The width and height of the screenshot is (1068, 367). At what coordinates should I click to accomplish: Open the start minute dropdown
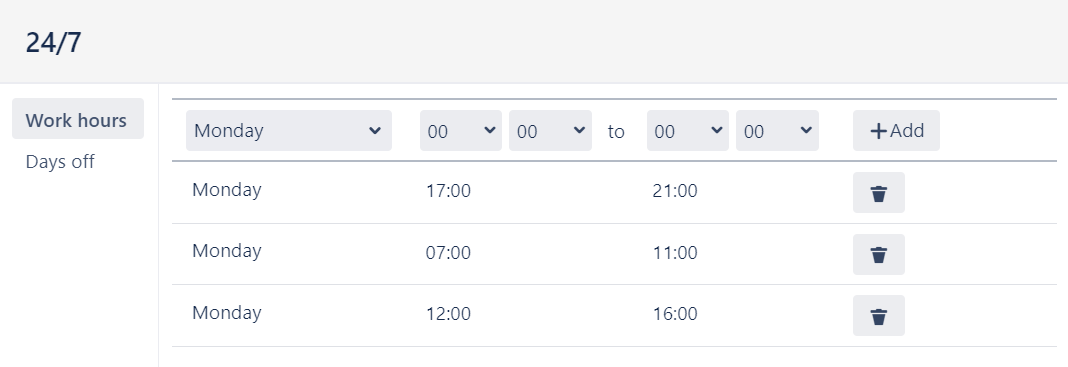click(x=550, y=131)
